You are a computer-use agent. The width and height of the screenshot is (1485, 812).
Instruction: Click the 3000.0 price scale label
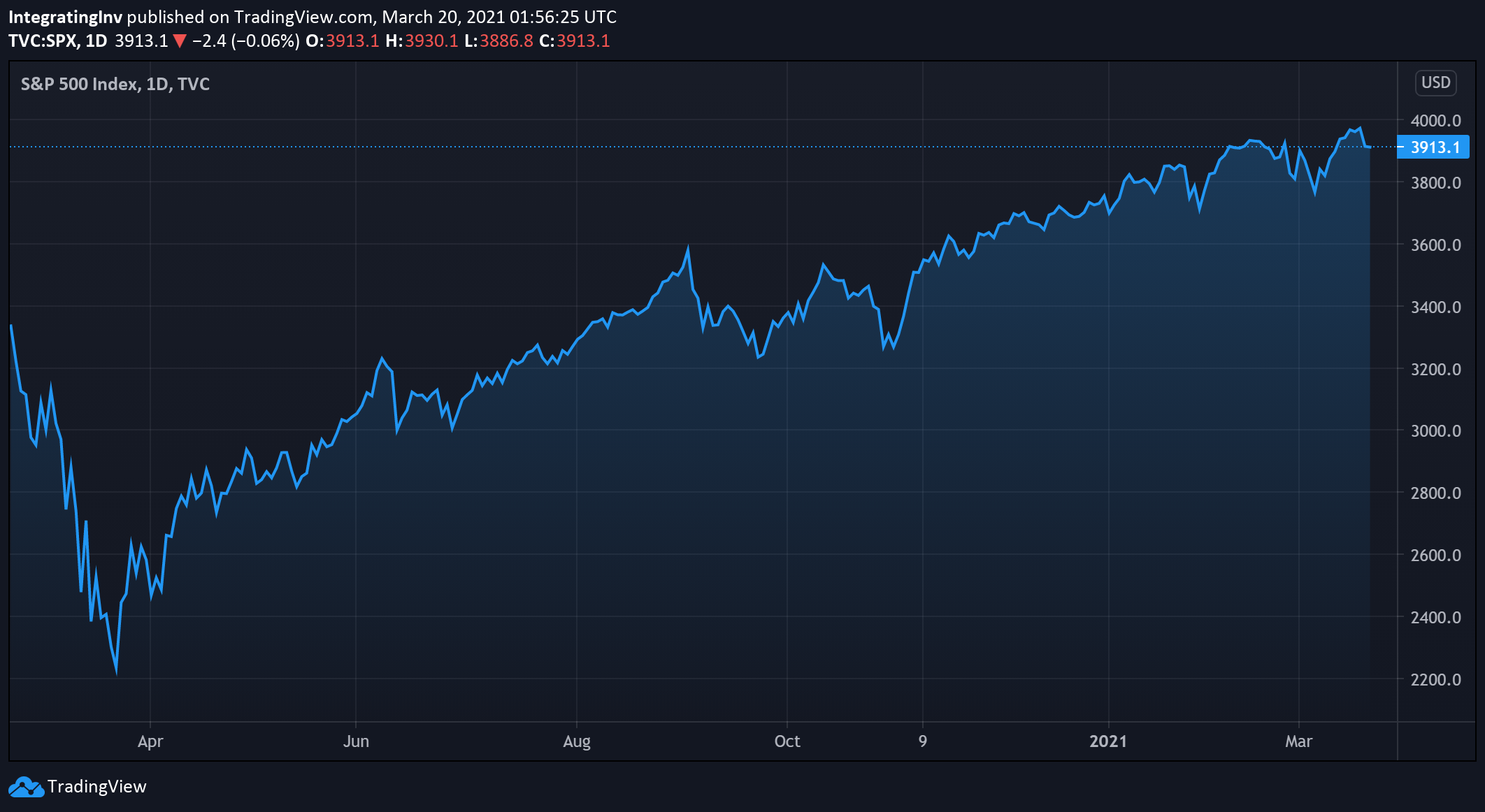(x=1435, y=431)
